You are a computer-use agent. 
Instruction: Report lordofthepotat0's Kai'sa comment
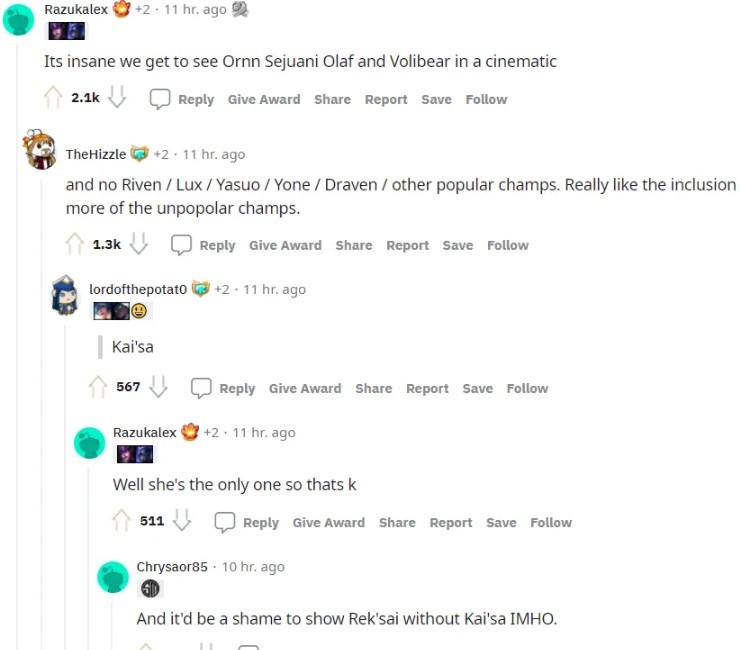tap(428, 388)
